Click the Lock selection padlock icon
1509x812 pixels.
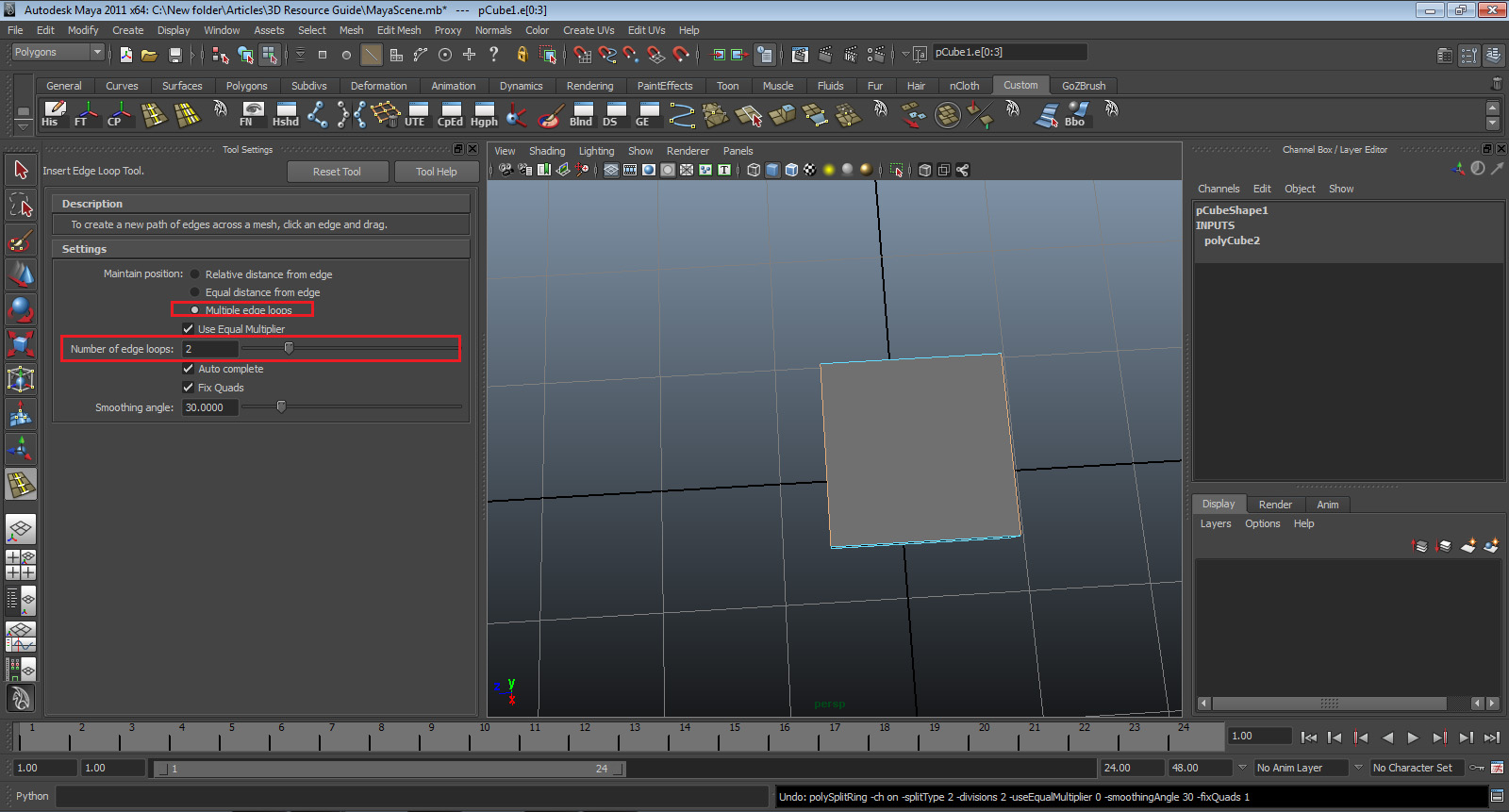tap(522, 55)
